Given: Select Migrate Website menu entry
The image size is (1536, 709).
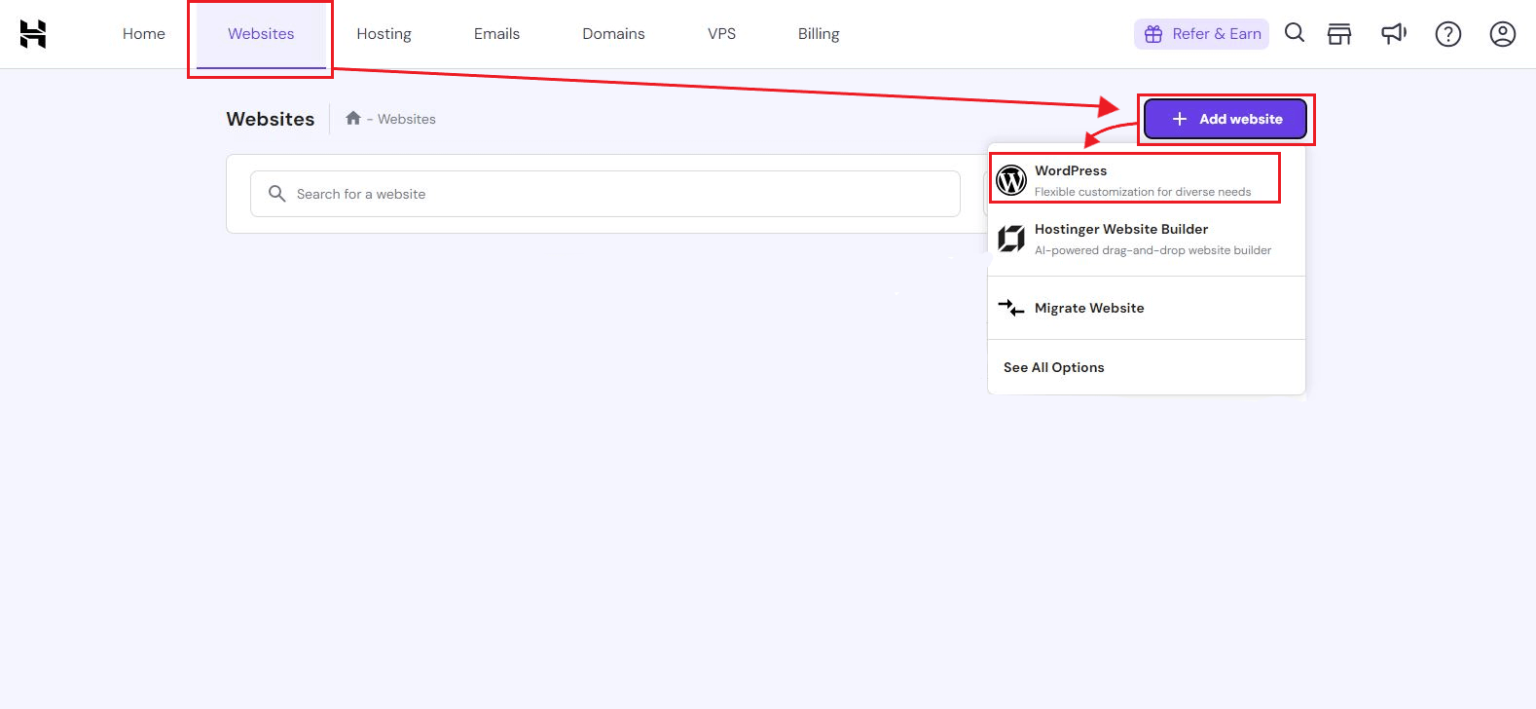Looking at the screenshot, I should click(1146, 308).
